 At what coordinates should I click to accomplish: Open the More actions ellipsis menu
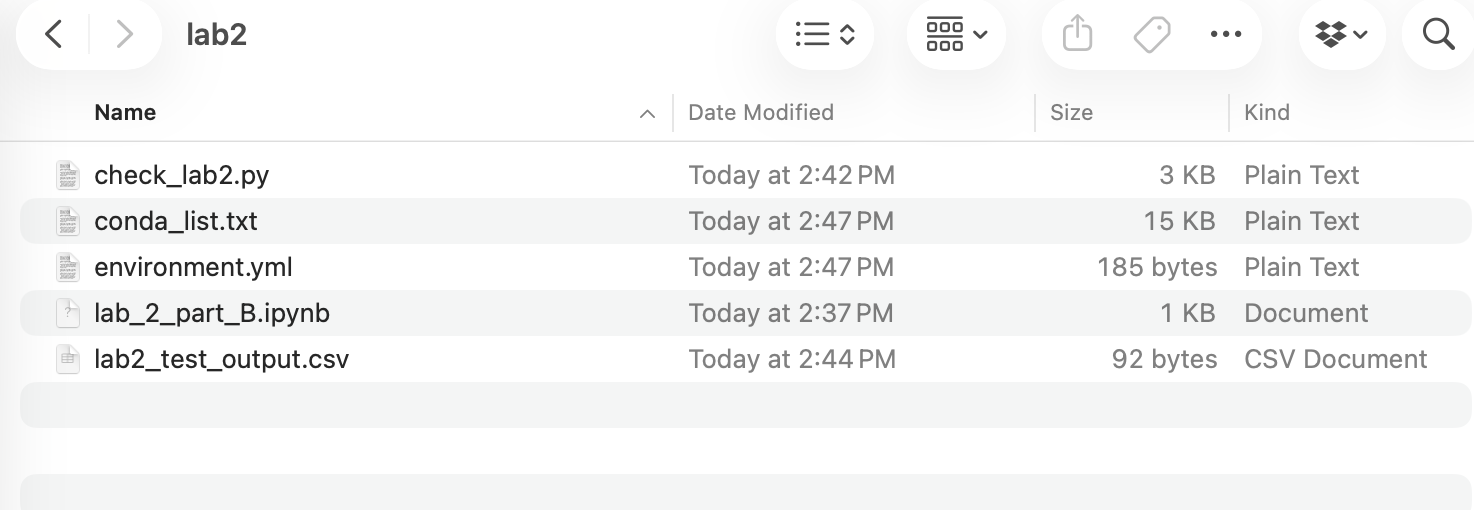1225,35
